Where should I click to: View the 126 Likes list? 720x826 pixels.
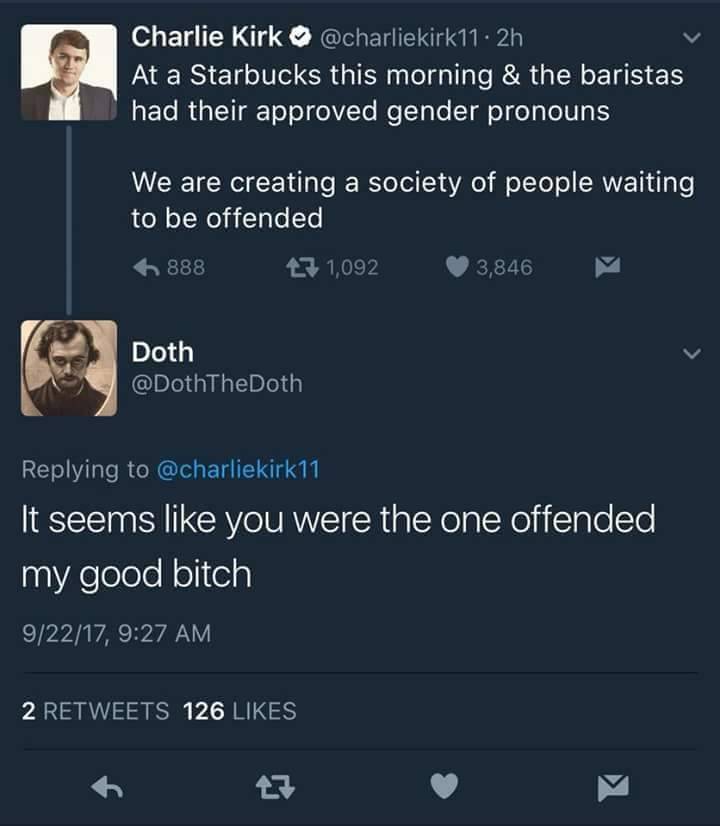click(x=240, y=711)
